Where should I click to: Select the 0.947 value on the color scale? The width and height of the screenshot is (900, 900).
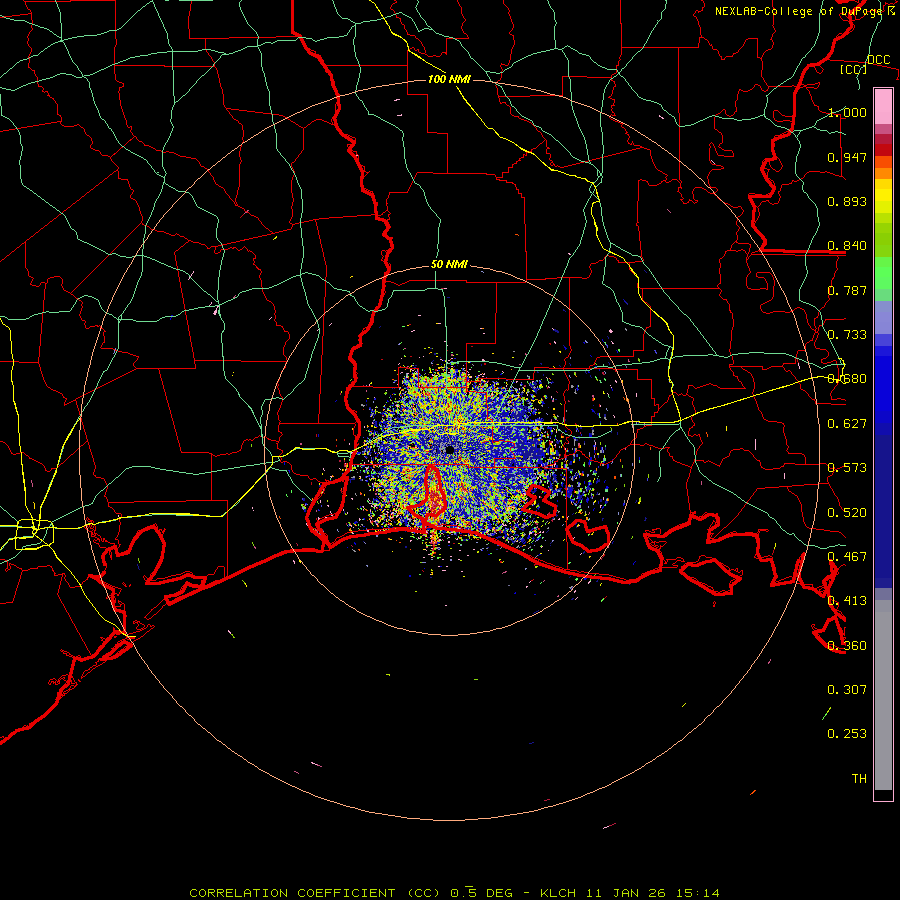pyautogui.click(x=847, y=157)
